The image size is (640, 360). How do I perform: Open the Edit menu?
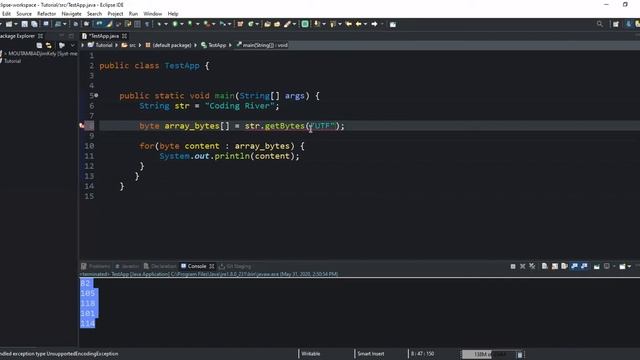click(7, 14)
